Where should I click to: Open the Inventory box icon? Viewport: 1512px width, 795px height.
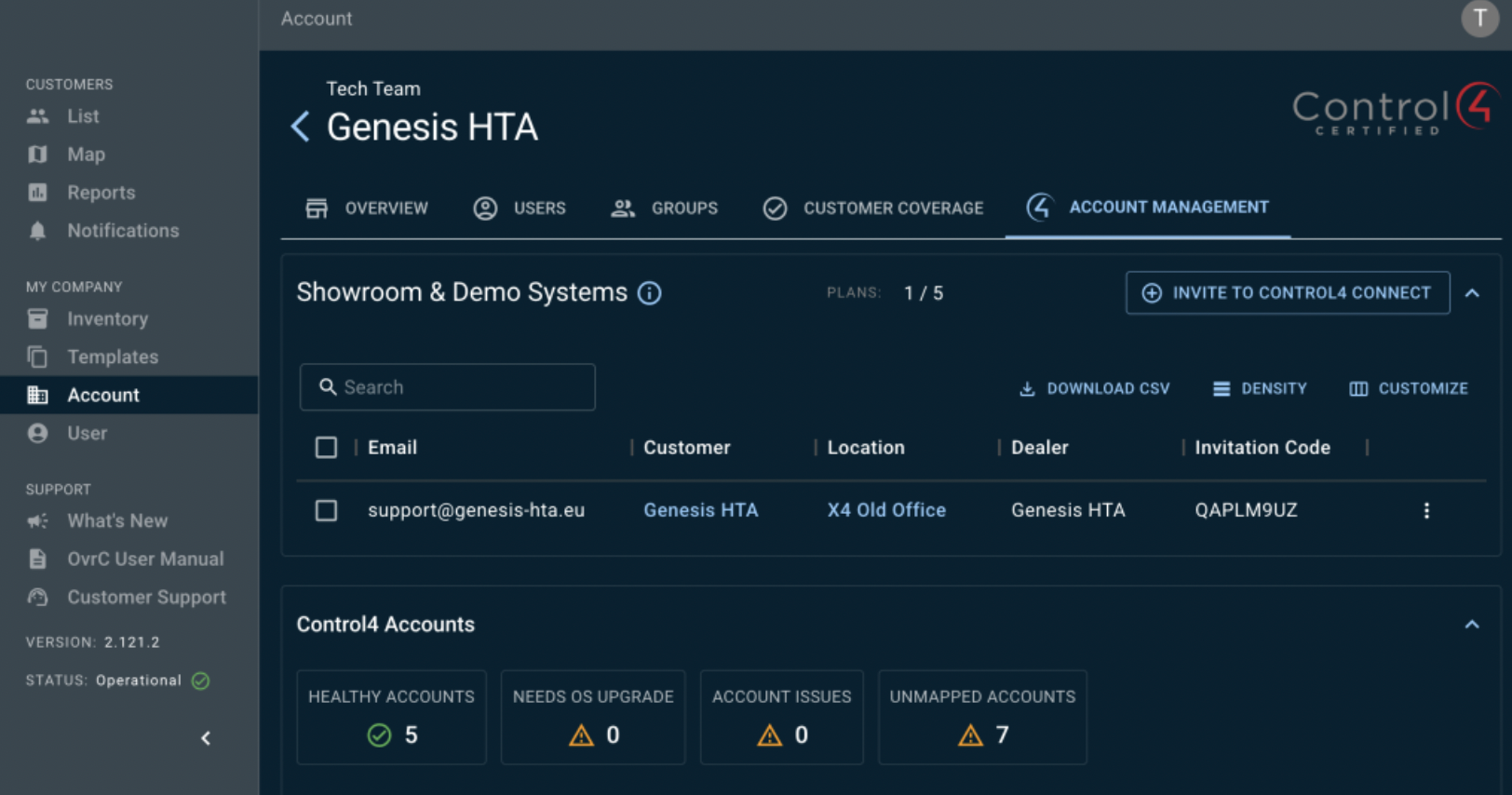pos(37,319)
